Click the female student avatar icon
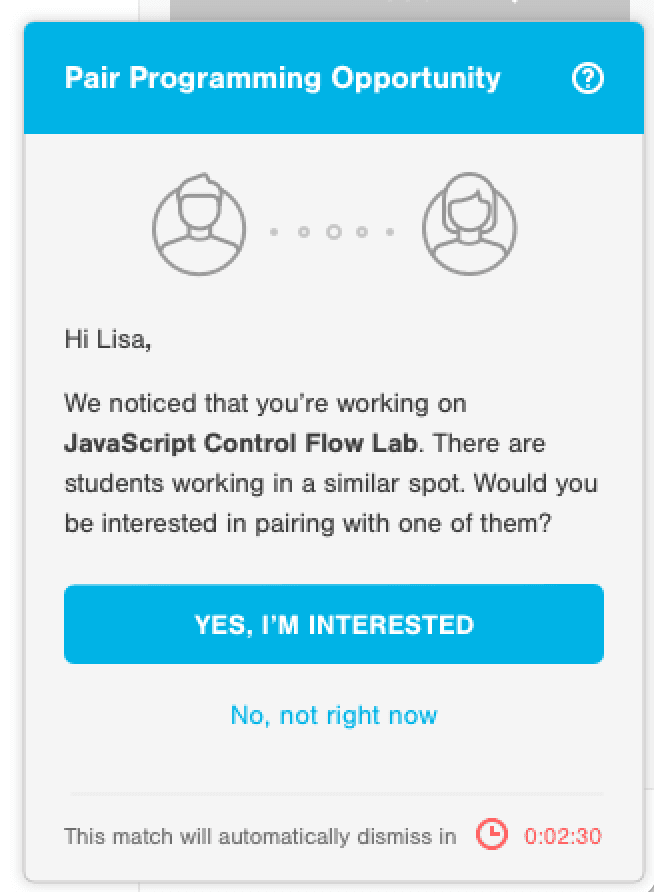 click(x=469, y=224)
